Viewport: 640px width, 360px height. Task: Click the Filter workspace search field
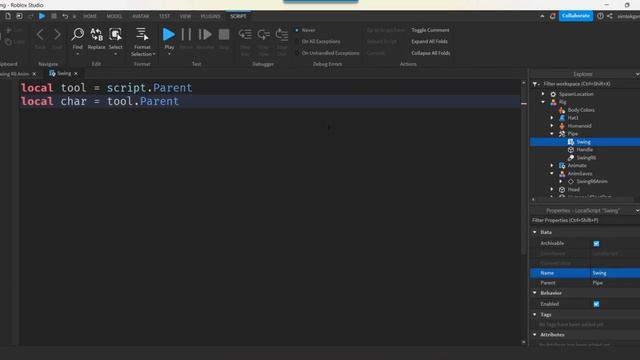click(586, 84)
